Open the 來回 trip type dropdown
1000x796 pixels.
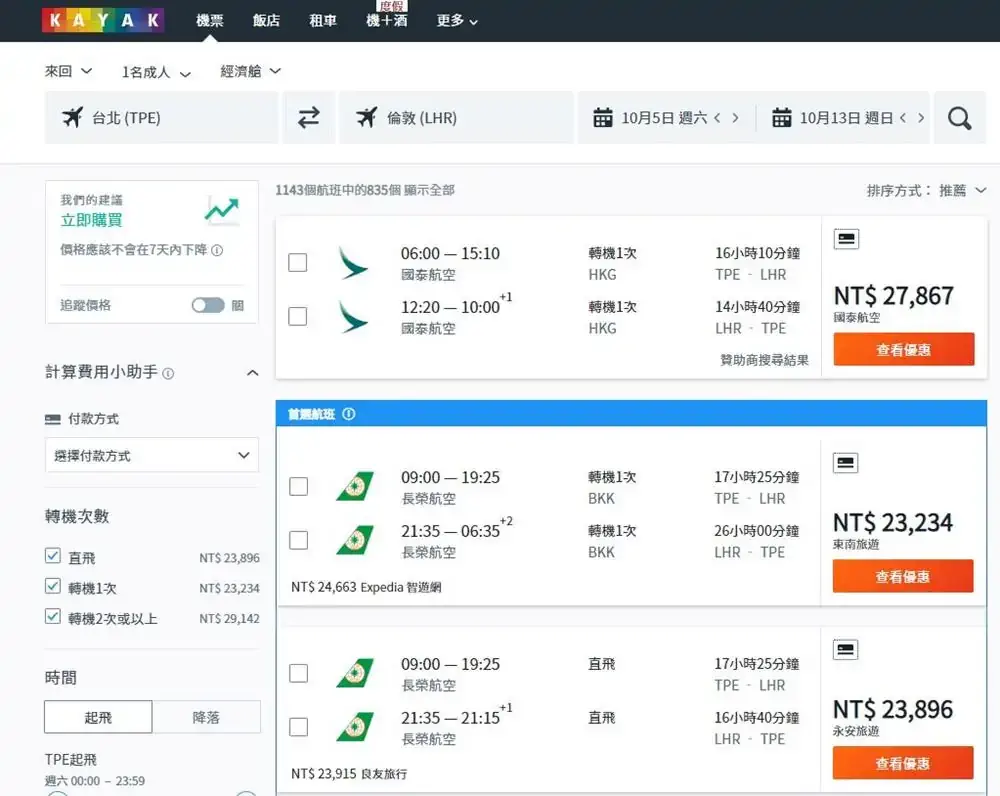point(68,71)
